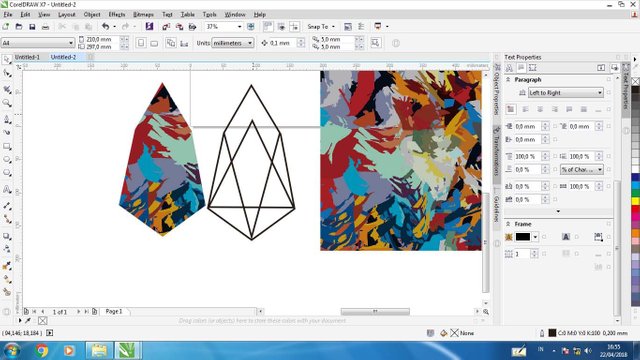The height and width of the screenshot is (360, 640).
Task: Click Publish to PDF icon
Action: point(192,27)
